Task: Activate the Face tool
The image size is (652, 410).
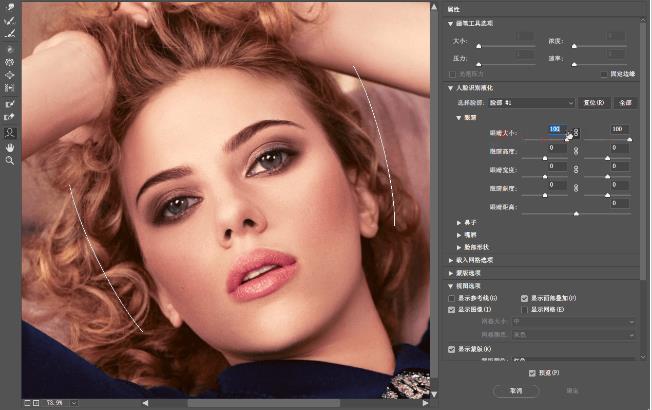Action: (x=10, y=132)
